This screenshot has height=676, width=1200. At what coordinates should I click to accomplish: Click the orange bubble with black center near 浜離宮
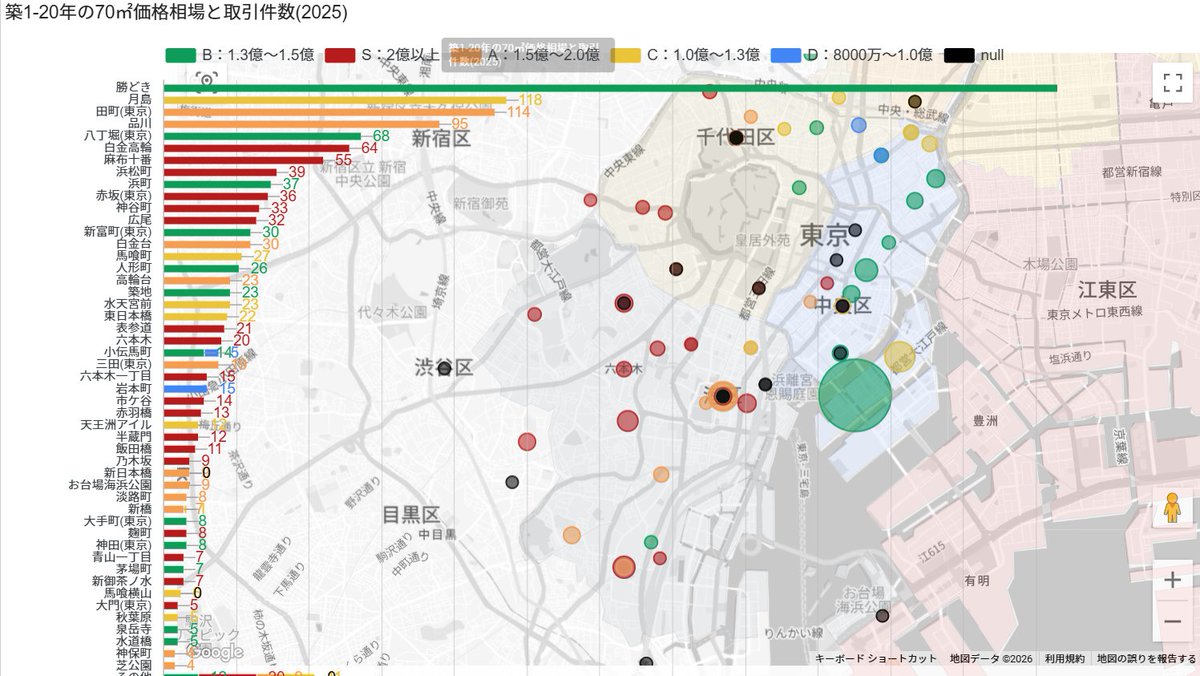(x=722, y=397)
